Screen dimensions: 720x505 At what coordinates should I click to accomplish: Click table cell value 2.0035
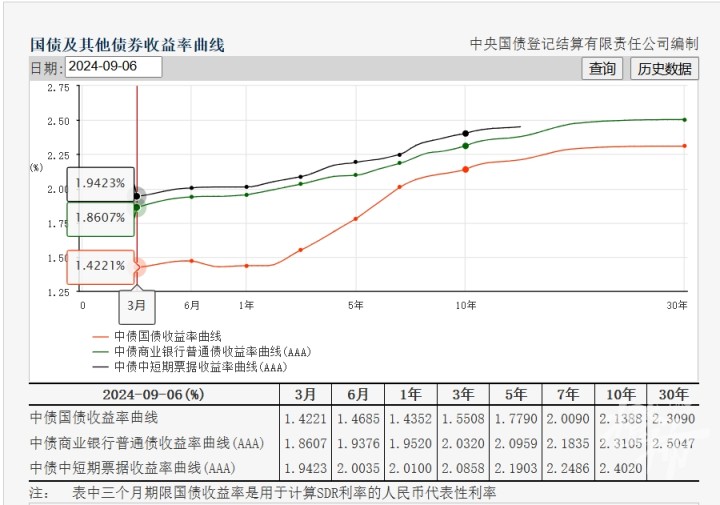[x=358, y=469]
